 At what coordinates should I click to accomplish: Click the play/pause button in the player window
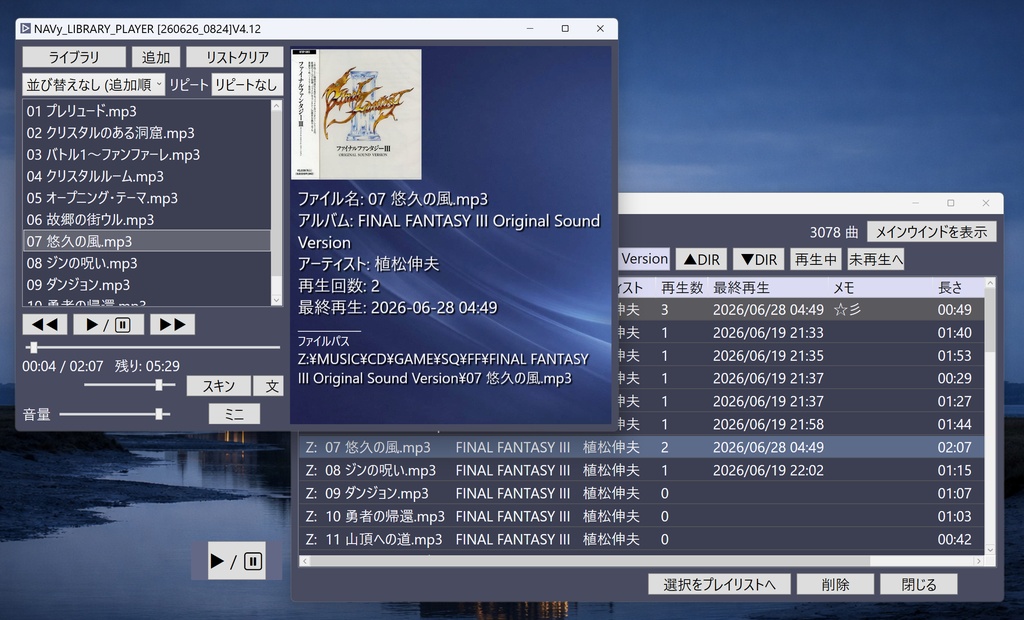[108, 325]
